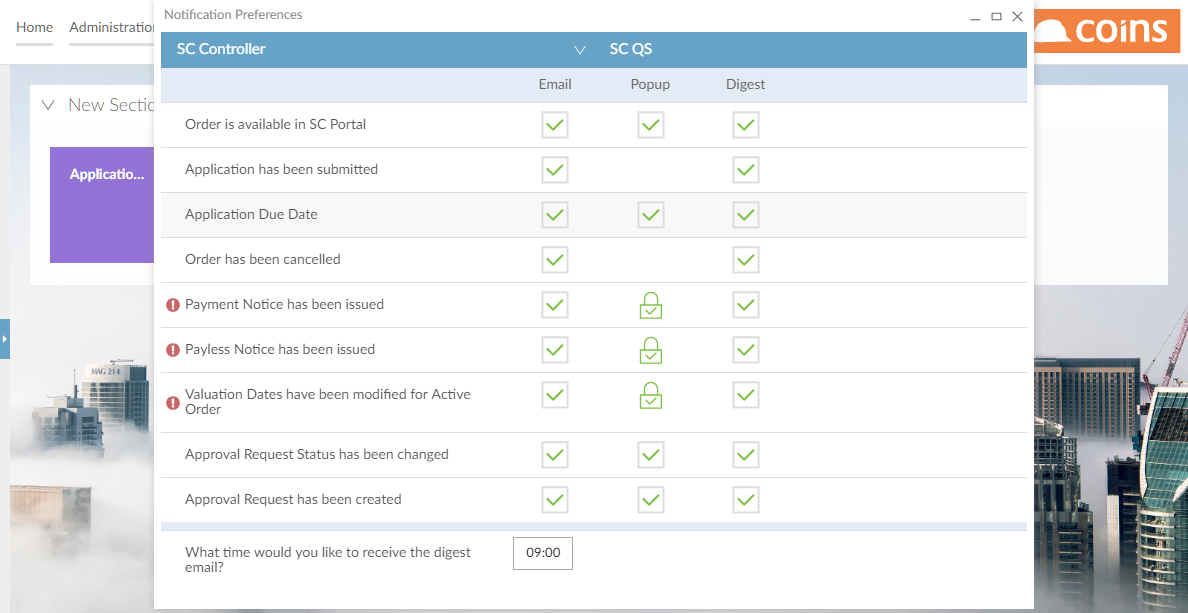This screenshot has width=1188, height=613.
Task: Click the red alert icon beside Valuation Dates
Action: coord(173,402)
